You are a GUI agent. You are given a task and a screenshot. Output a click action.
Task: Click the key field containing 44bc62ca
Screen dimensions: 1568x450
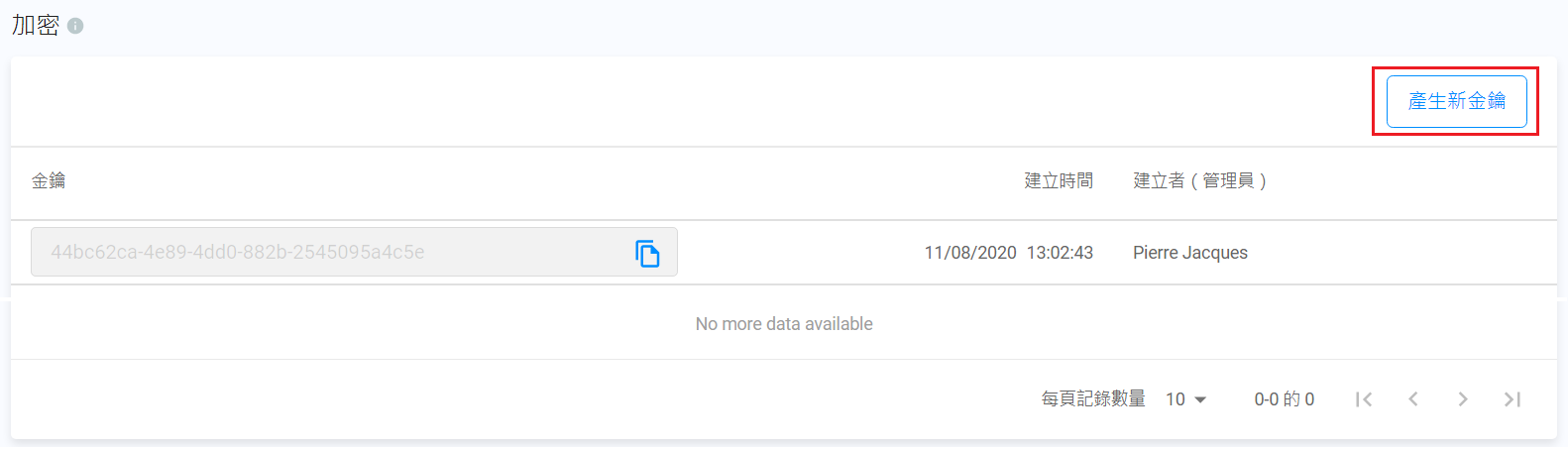point(327,253)
